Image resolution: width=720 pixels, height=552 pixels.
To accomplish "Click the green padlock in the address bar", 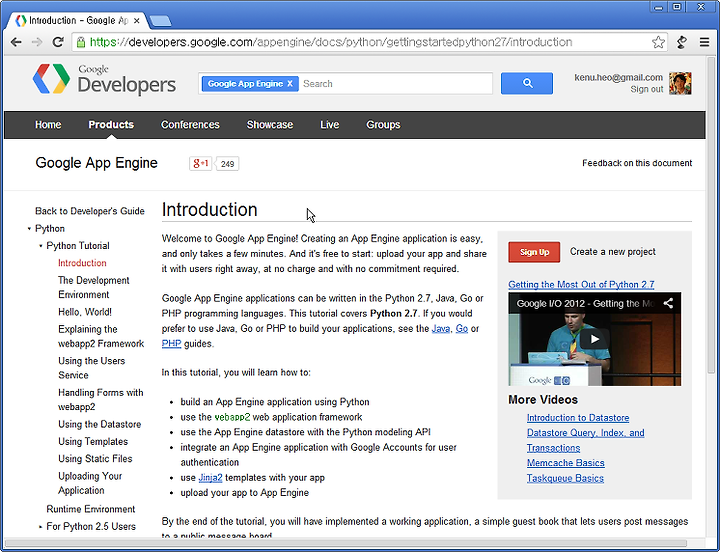I will 81,42.
